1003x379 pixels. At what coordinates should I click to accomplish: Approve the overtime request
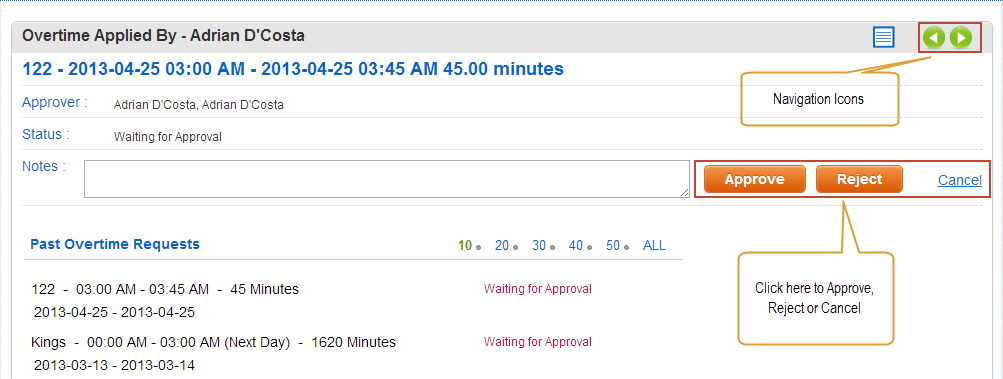pos(754,179)
